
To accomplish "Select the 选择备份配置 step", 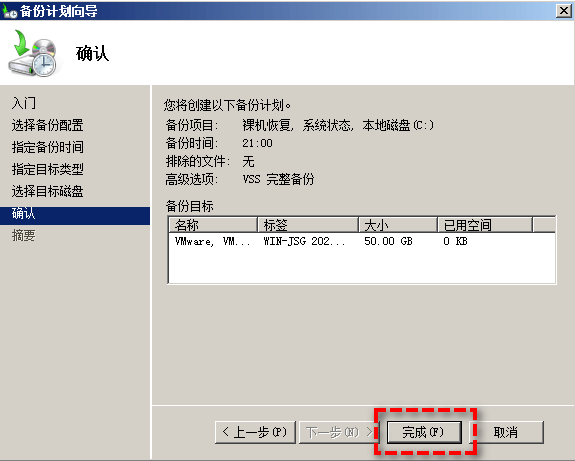I will click(47, 125).
